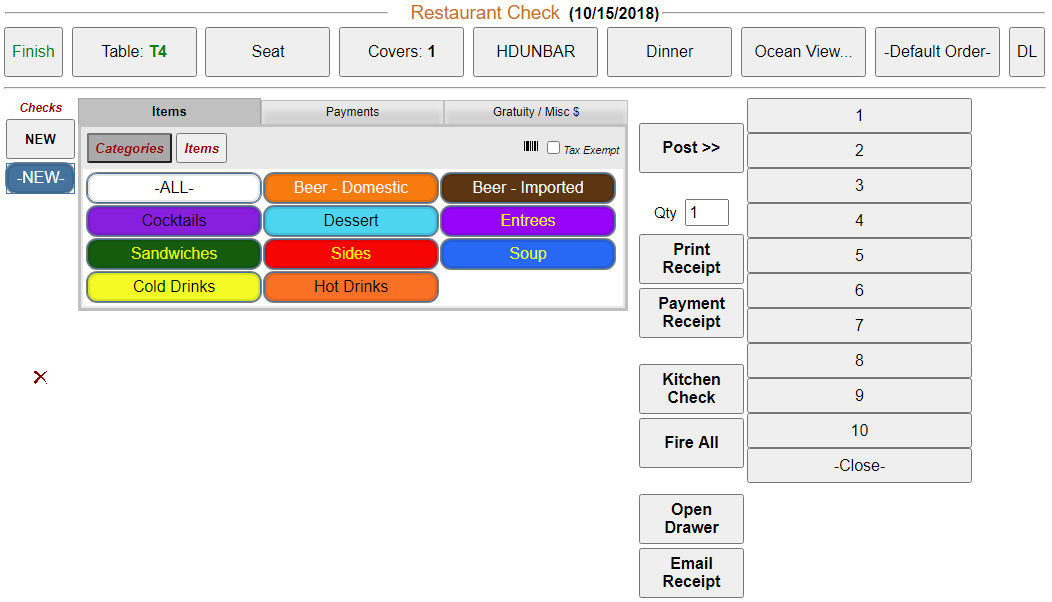Switch to the Payments tab

[x=352, y=112]
